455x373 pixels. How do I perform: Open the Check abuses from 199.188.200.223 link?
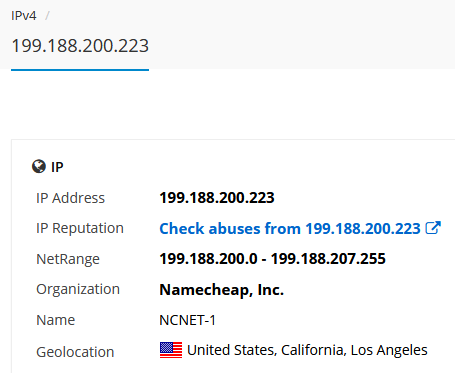coord(290,229)
